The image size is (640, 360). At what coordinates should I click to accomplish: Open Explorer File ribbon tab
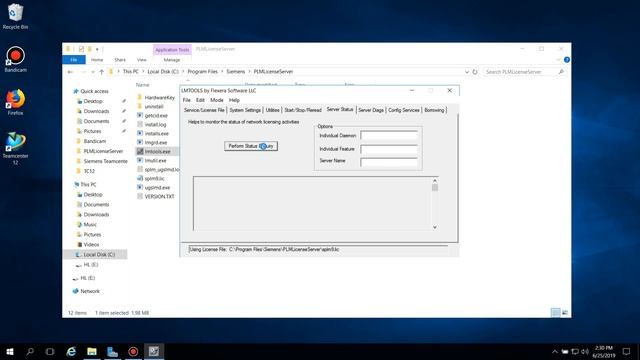point(74,60)
